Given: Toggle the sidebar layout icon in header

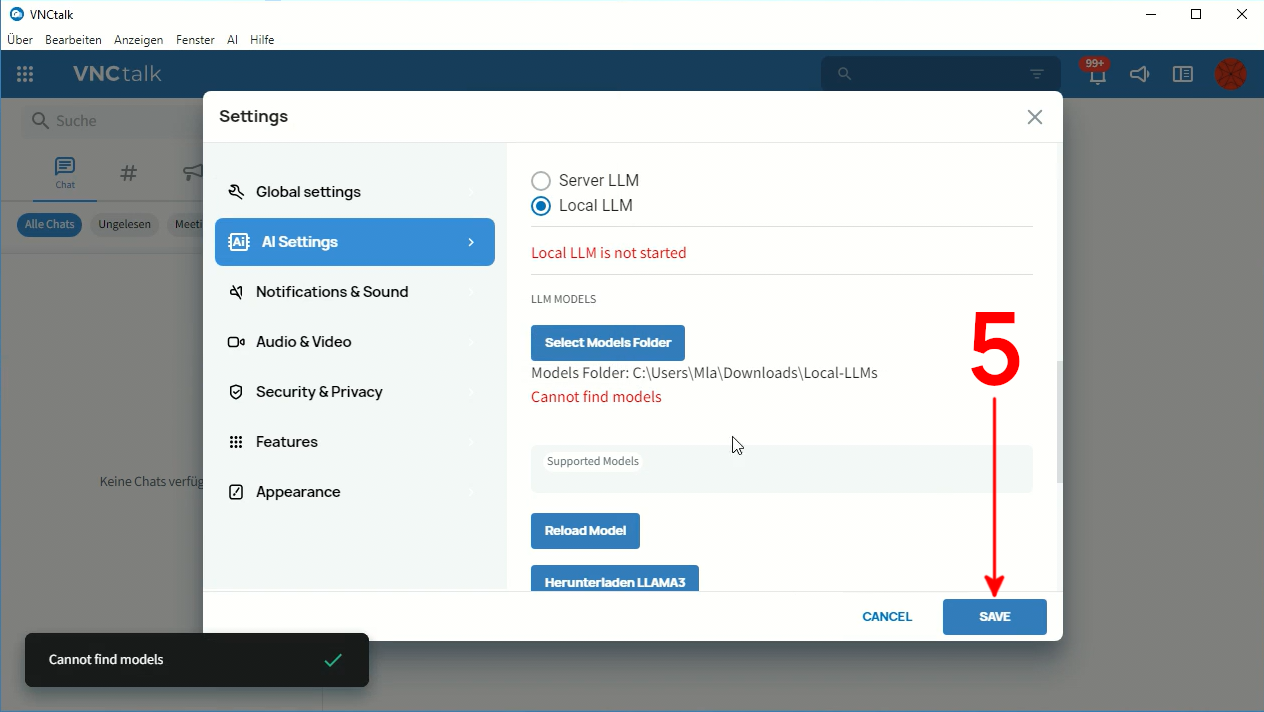Looking at the screenshot, I should pyautogui.click(x=1183, y=74).
